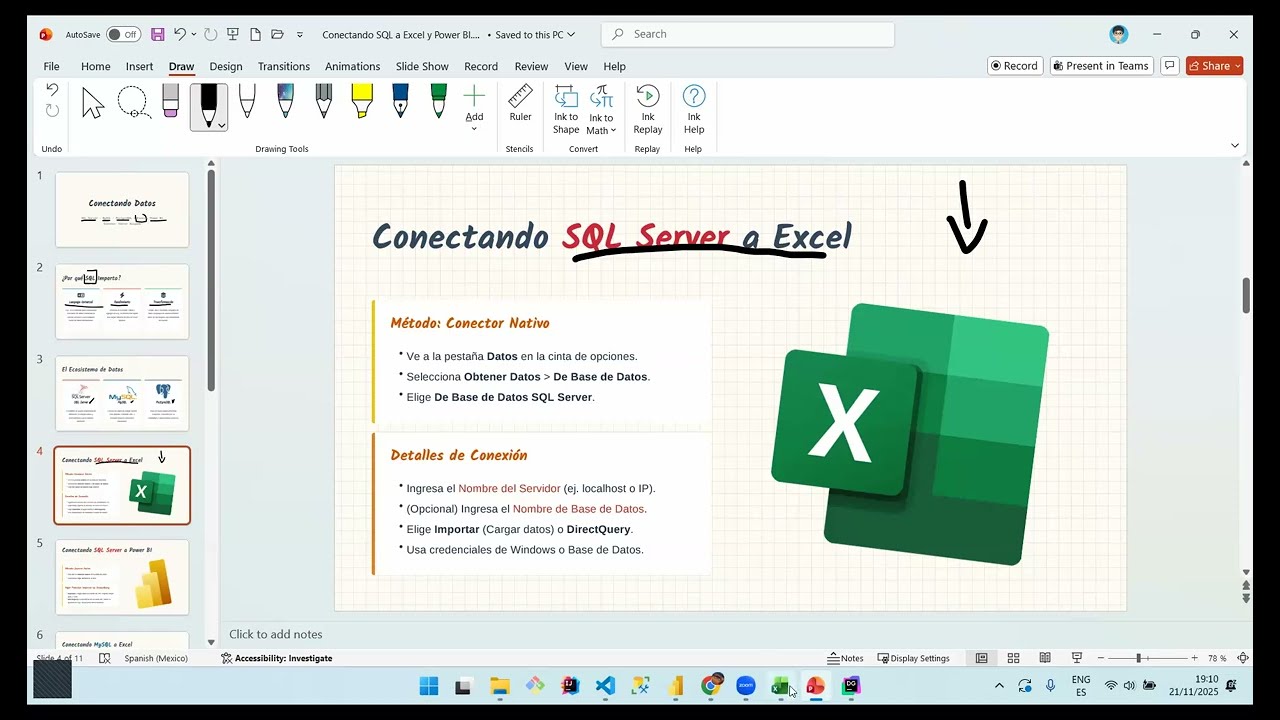Select the gray pencil tool
This screenshot has height=720, width=1280.
323,102
